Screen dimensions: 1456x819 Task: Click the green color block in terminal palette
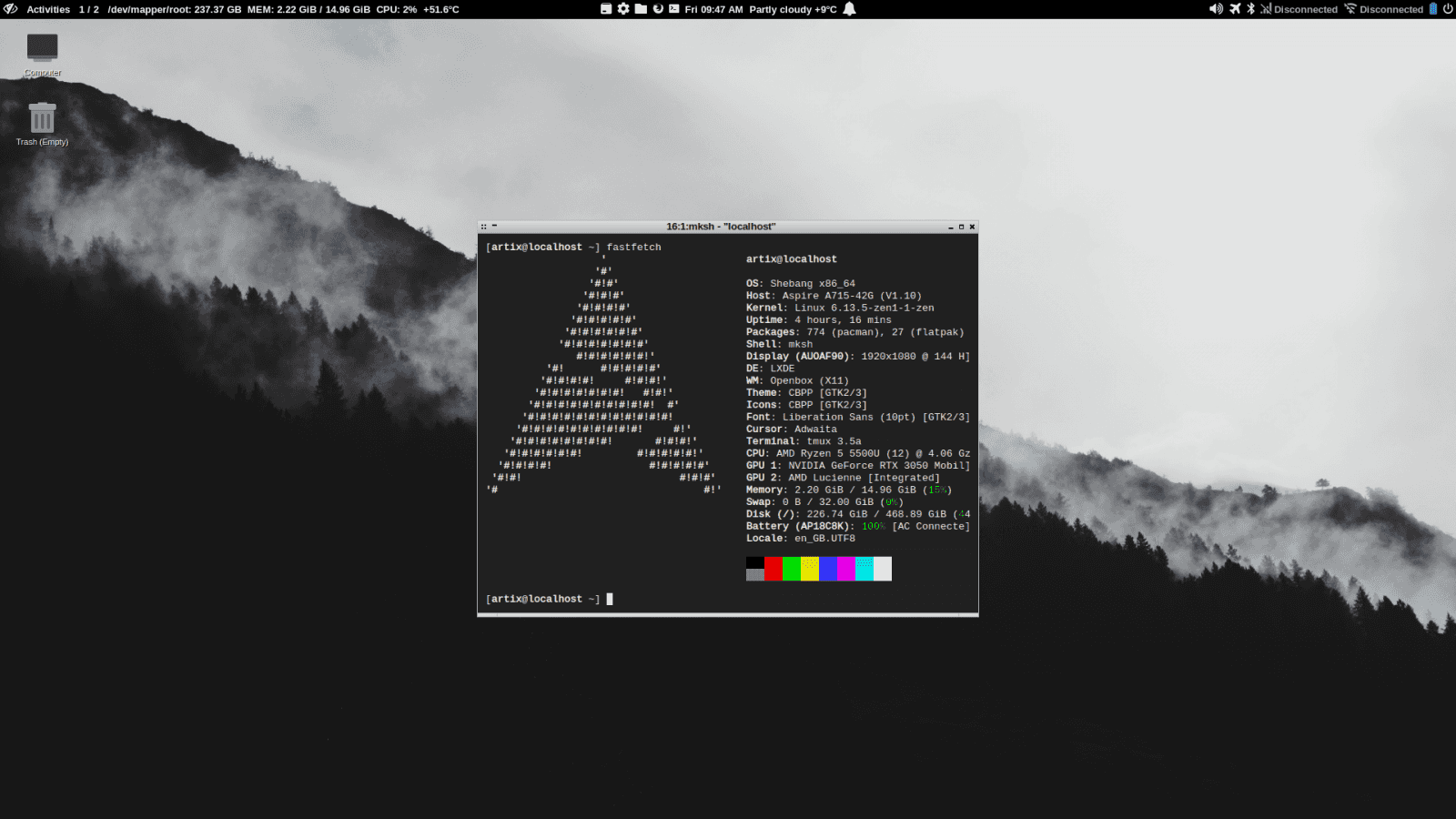pos(792,569)
